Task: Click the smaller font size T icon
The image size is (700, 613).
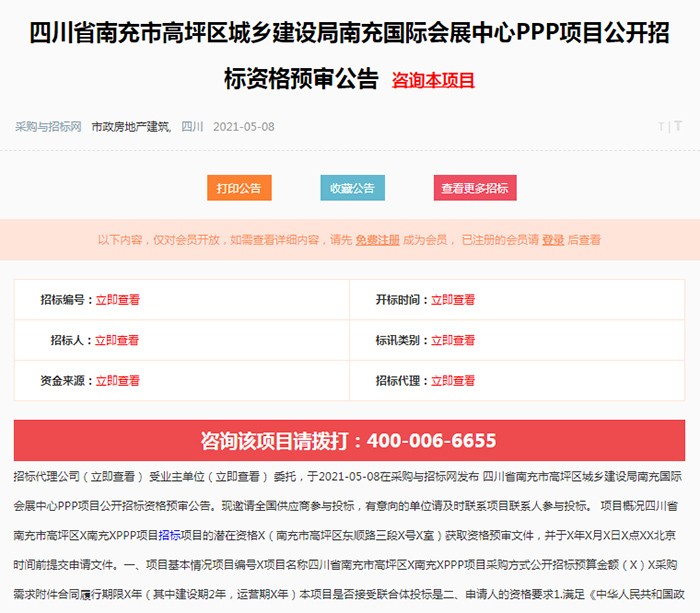Action: pyautogui.click(x=661, y=127)
